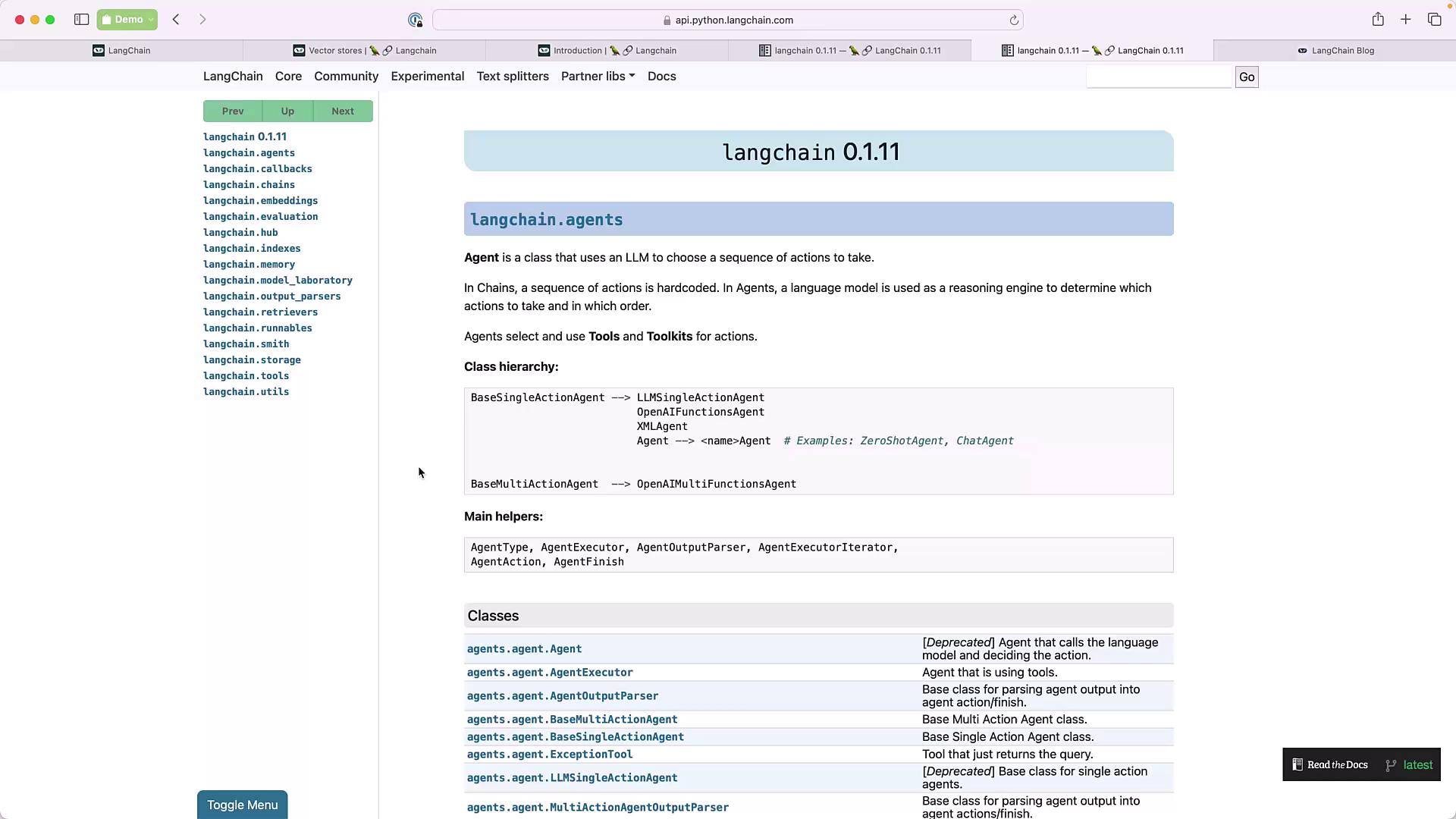Click the back navigation arrow
This screenshot has width=1456, height=819.
click(x=176, y=20)
